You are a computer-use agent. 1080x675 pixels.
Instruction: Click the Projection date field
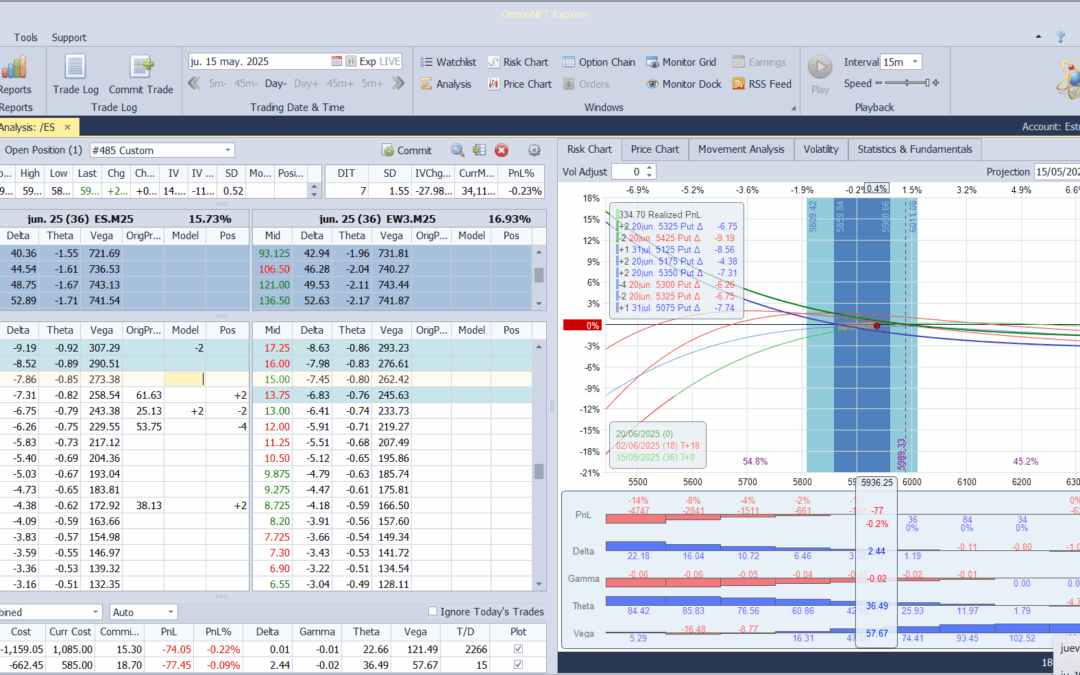(1056, 172)
